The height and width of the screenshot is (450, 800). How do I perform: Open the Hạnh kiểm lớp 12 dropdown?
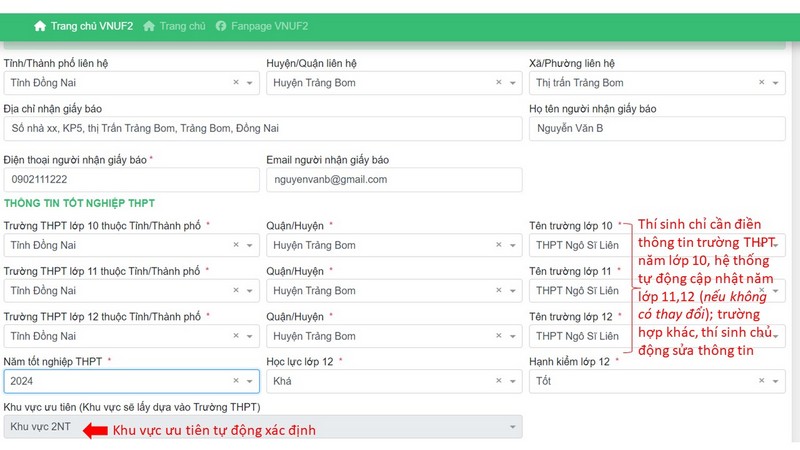(776, 381)
